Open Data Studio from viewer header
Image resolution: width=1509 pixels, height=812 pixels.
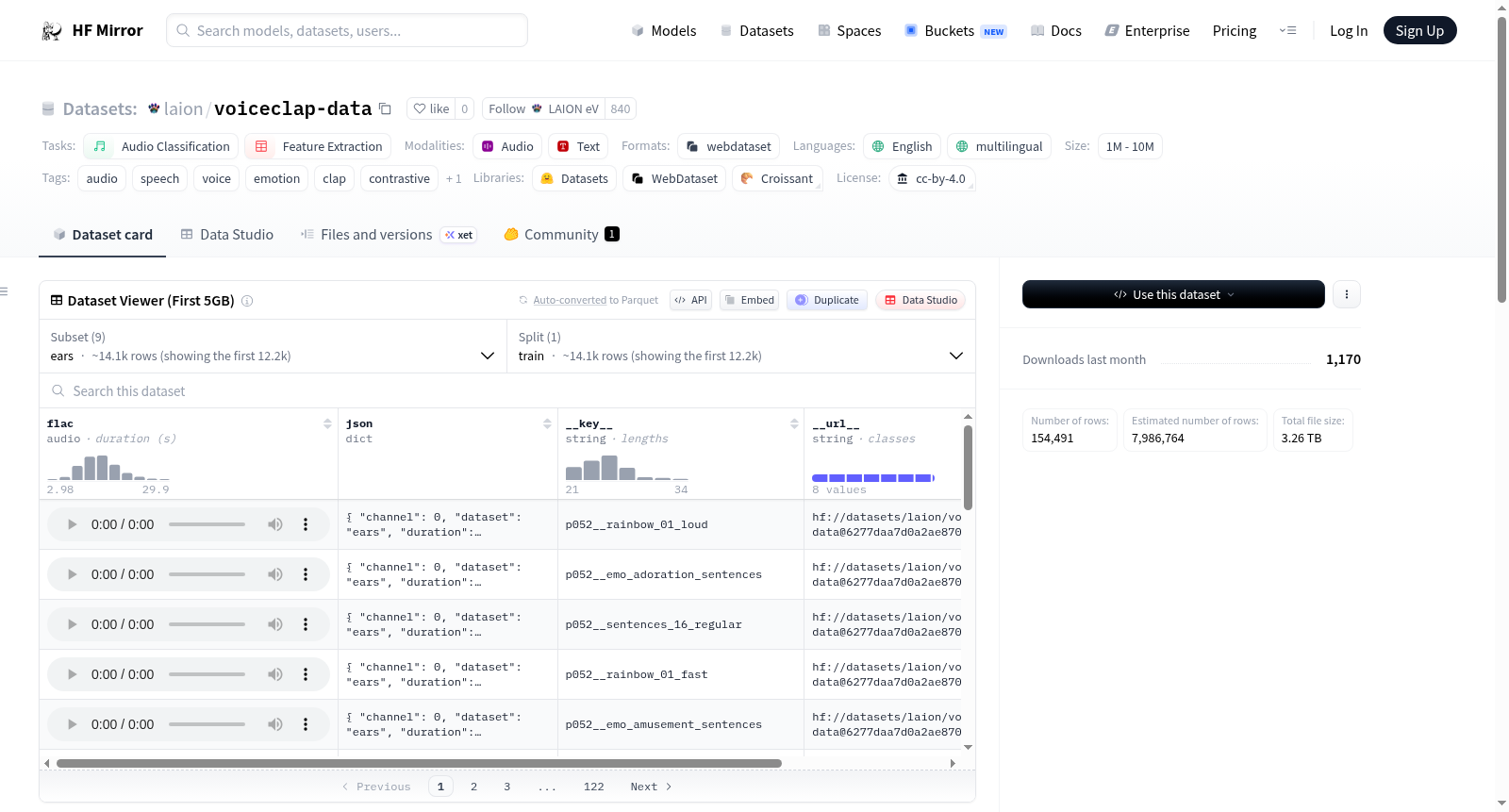click(x=920, y=300)
